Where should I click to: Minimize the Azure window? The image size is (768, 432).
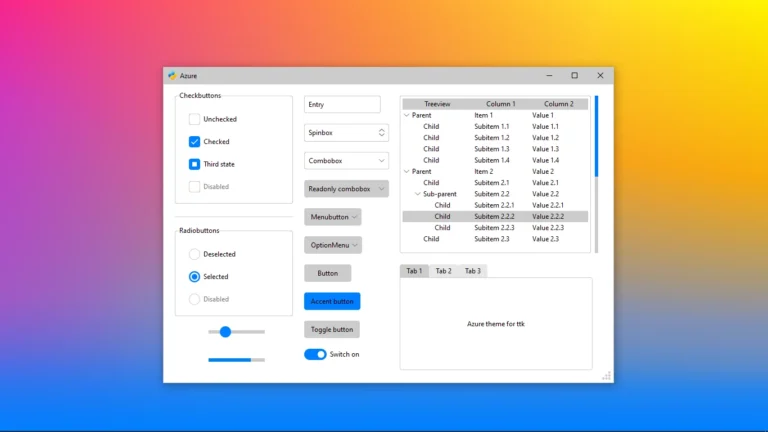549,75
